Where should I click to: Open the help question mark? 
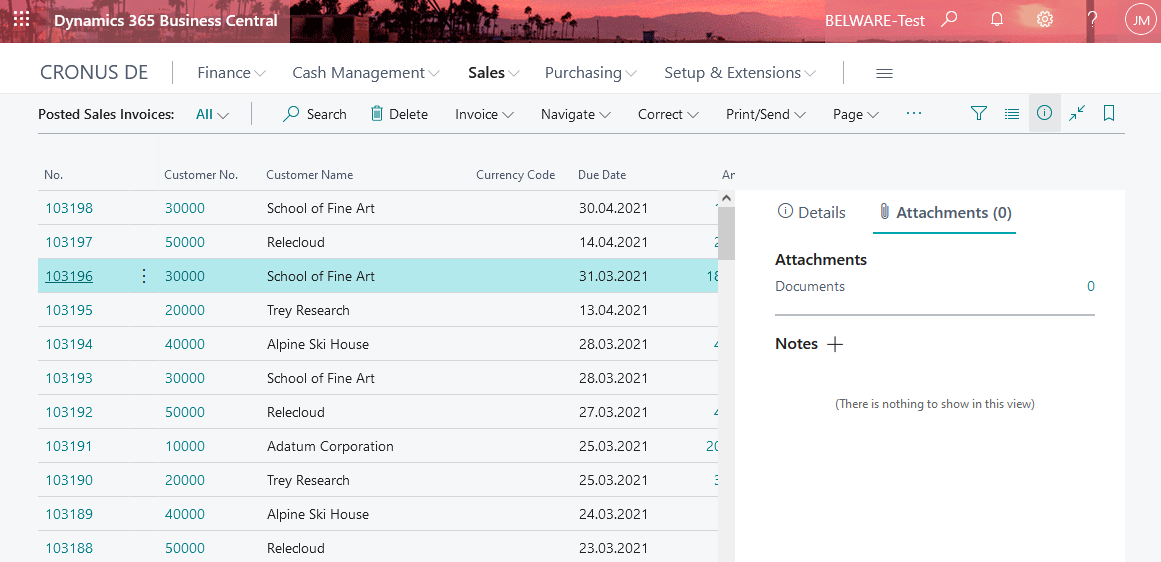(1092, 20)
